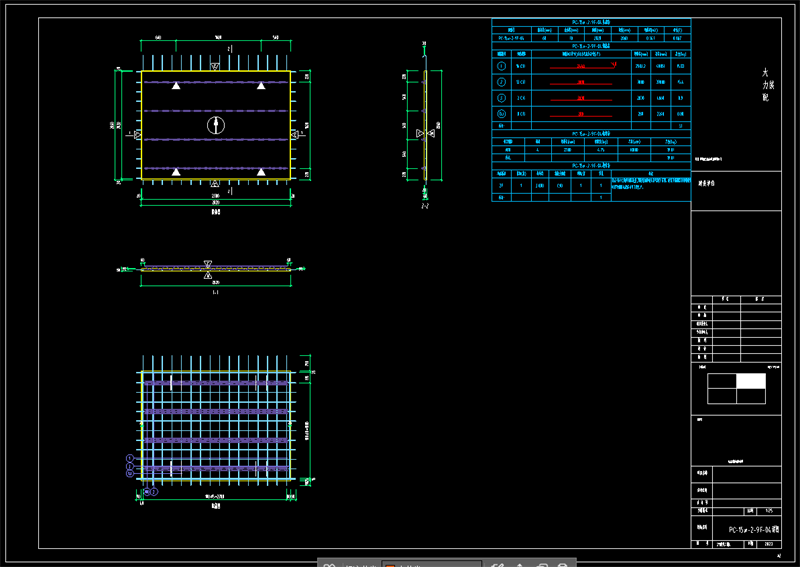This screenshot has width=800, height=567.
Task: Click the upper-right white lifting-point triangle
Action: pyautogui.click(x=261, y=86)
